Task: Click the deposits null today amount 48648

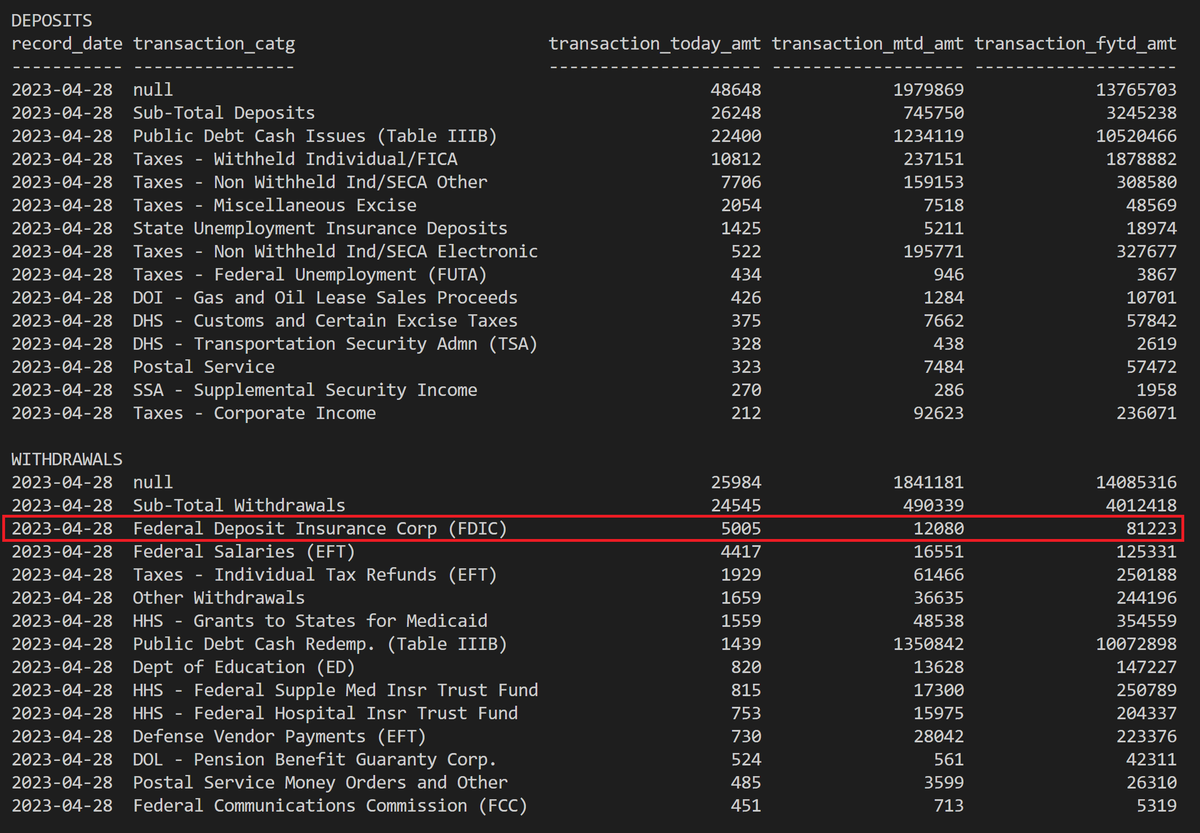Action: point(736,90)
